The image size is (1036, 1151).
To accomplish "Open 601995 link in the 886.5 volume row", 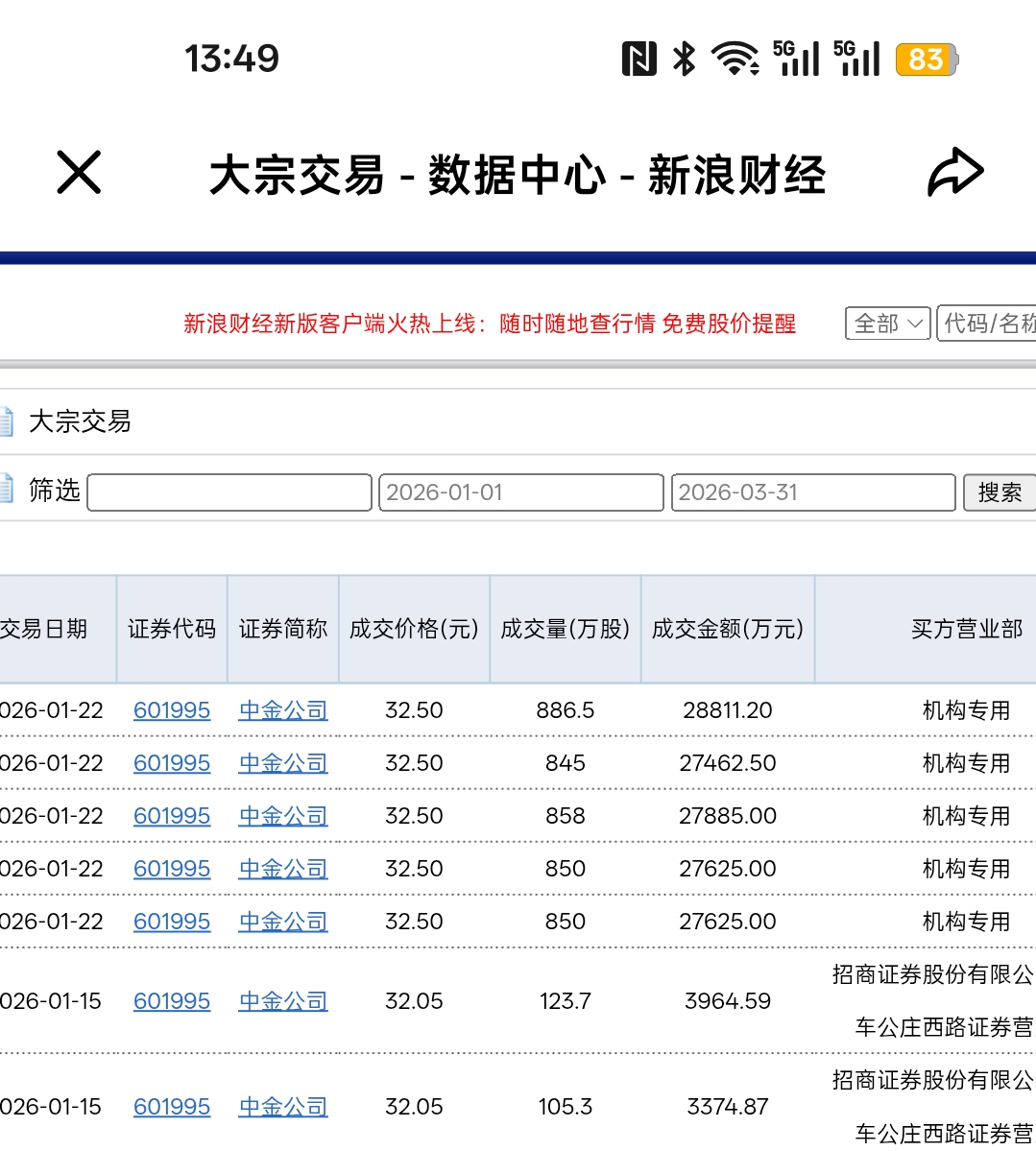I will (x=172, y=710).
